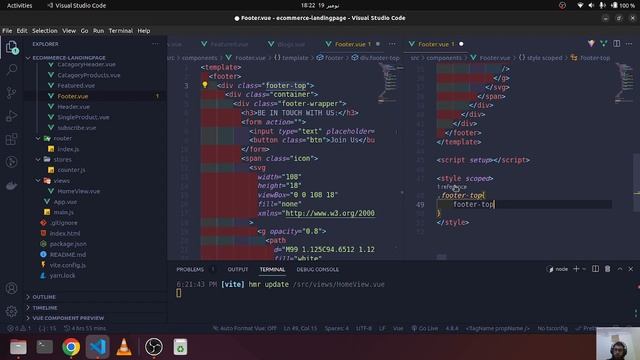Click UTF-8 encoding in status bar

(x=364, y=328)
